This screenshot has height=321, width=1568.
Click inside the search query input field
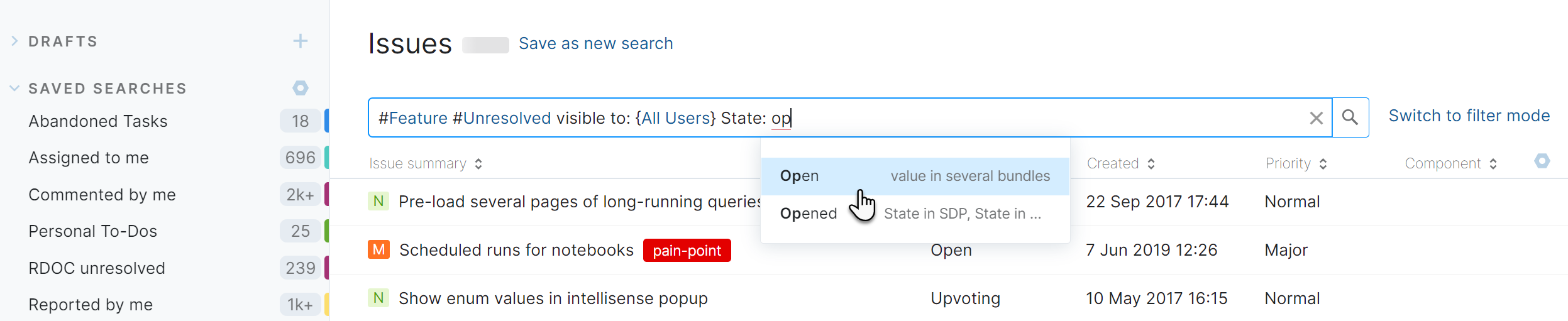[x=1006, y=118]
